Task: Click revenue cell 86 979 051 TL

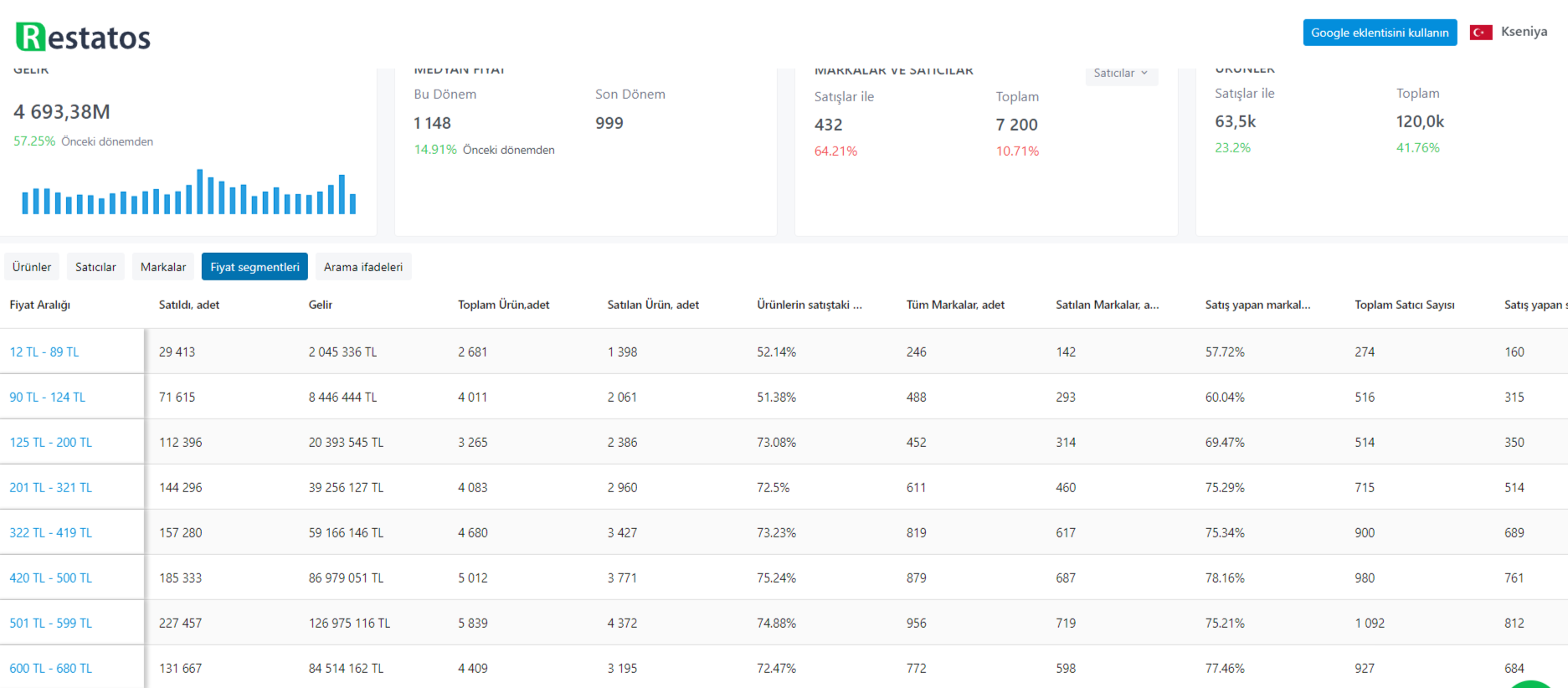Action: 346,578
